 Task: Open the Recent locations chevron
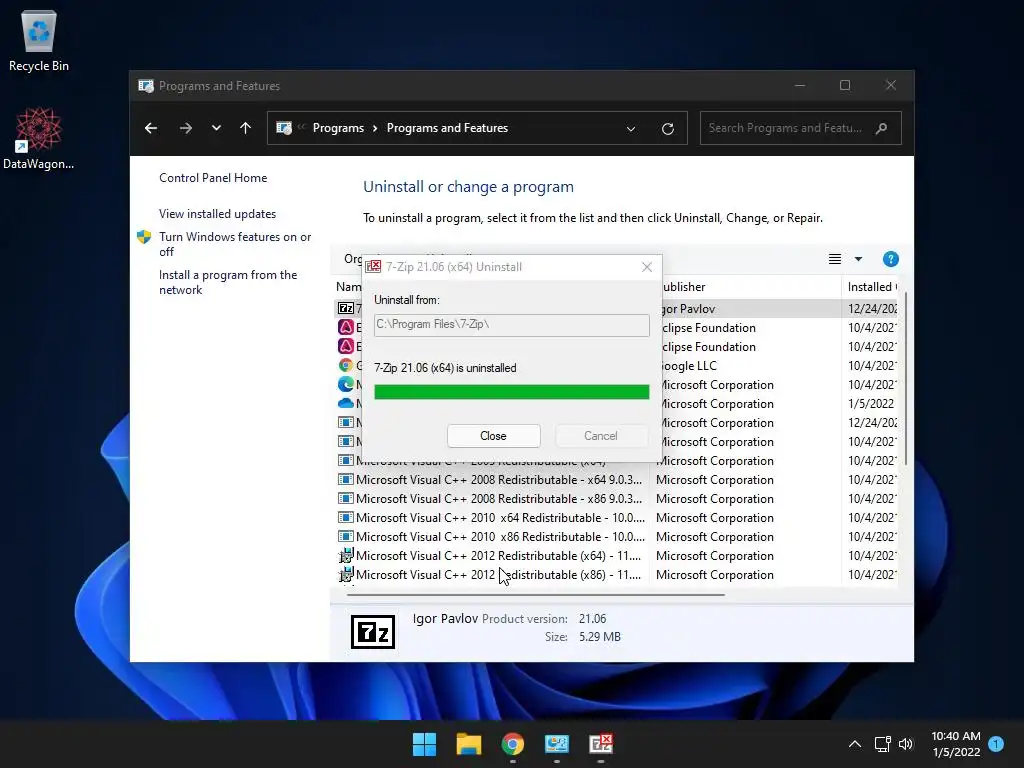pyautogui.click(x=216, y=128)
